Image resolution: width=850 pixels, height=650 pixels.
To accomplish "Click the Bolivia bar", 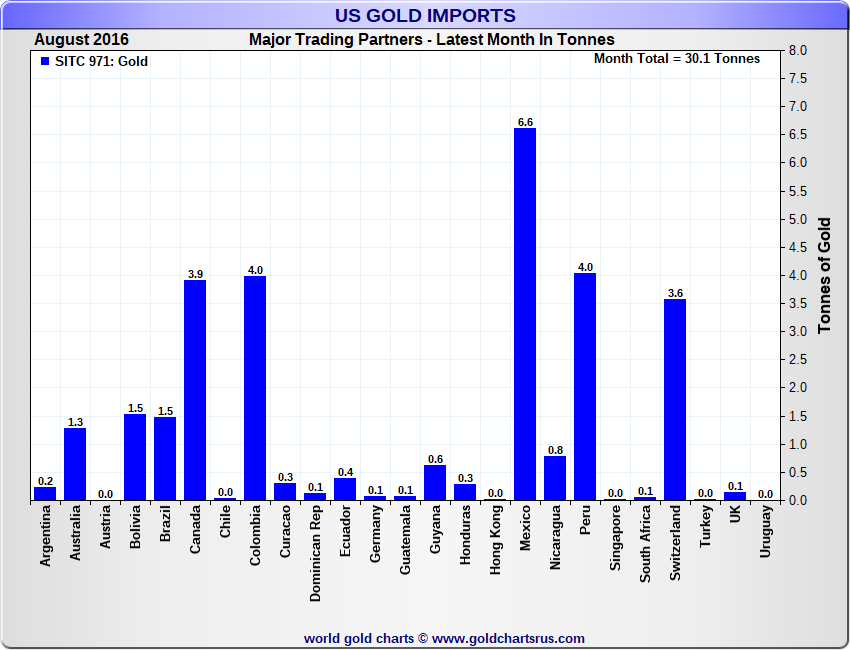I will click(135, 457).
